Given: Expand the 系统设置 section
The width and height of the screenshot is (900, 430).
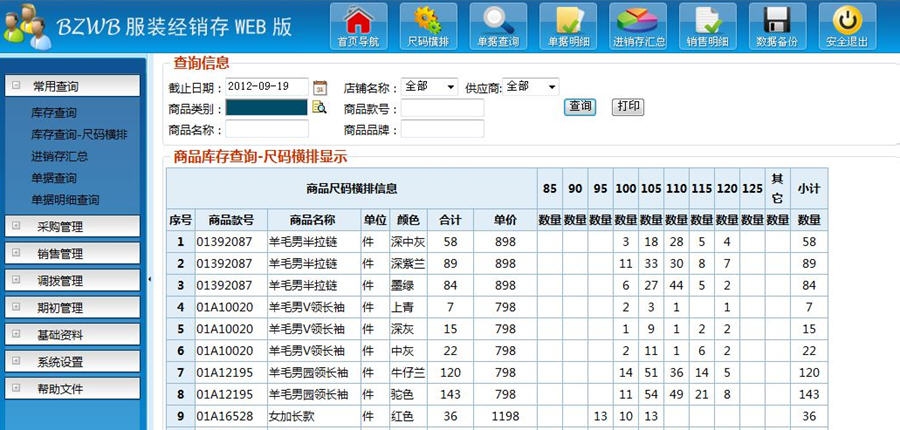Looking at the screenshot, I should (72, 361).
